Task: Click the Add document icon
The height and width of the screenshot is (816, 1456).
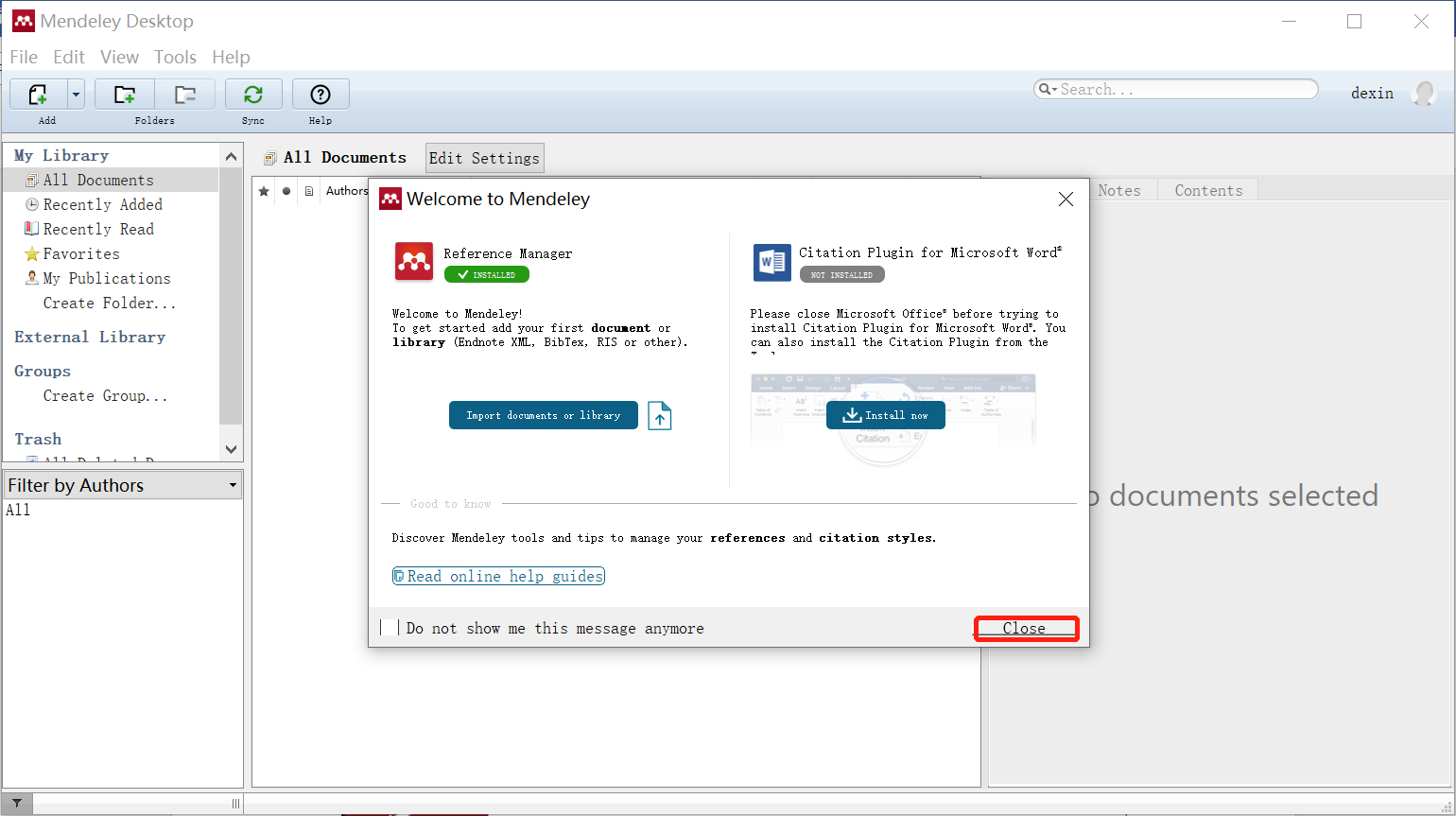Action: tap(39, 95)
